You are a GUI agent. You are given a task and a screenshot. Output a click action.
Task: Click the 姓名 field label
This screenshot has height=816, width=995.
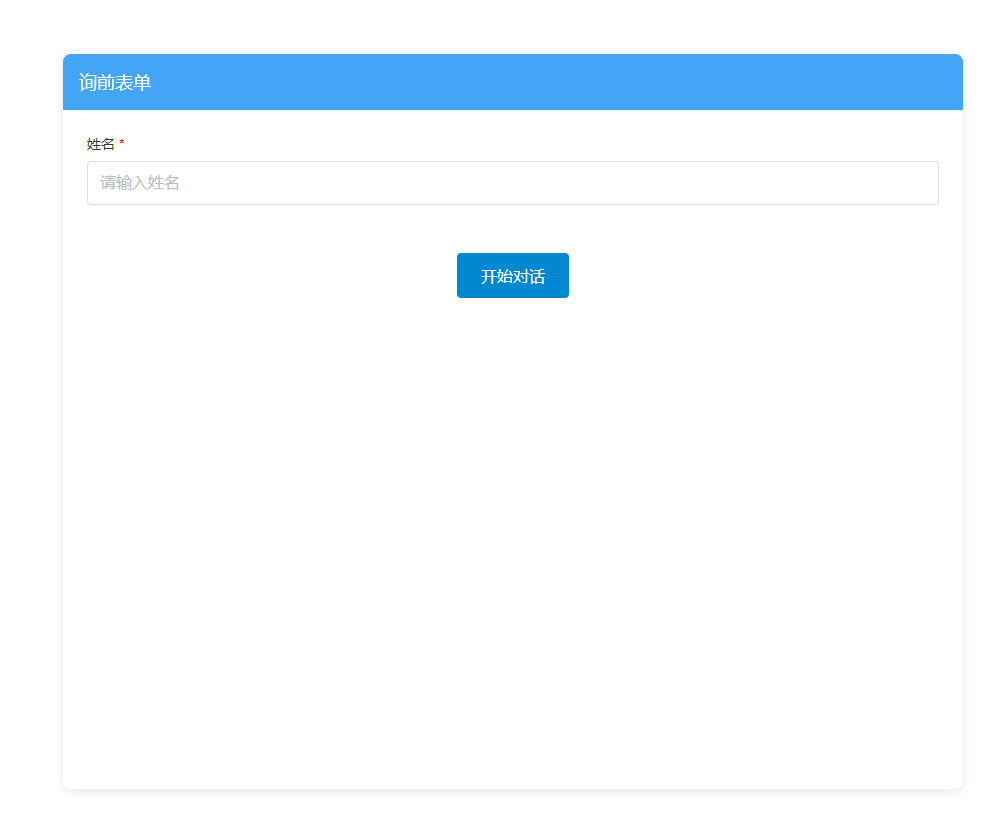pyautogui.click(x=101, y=144)
